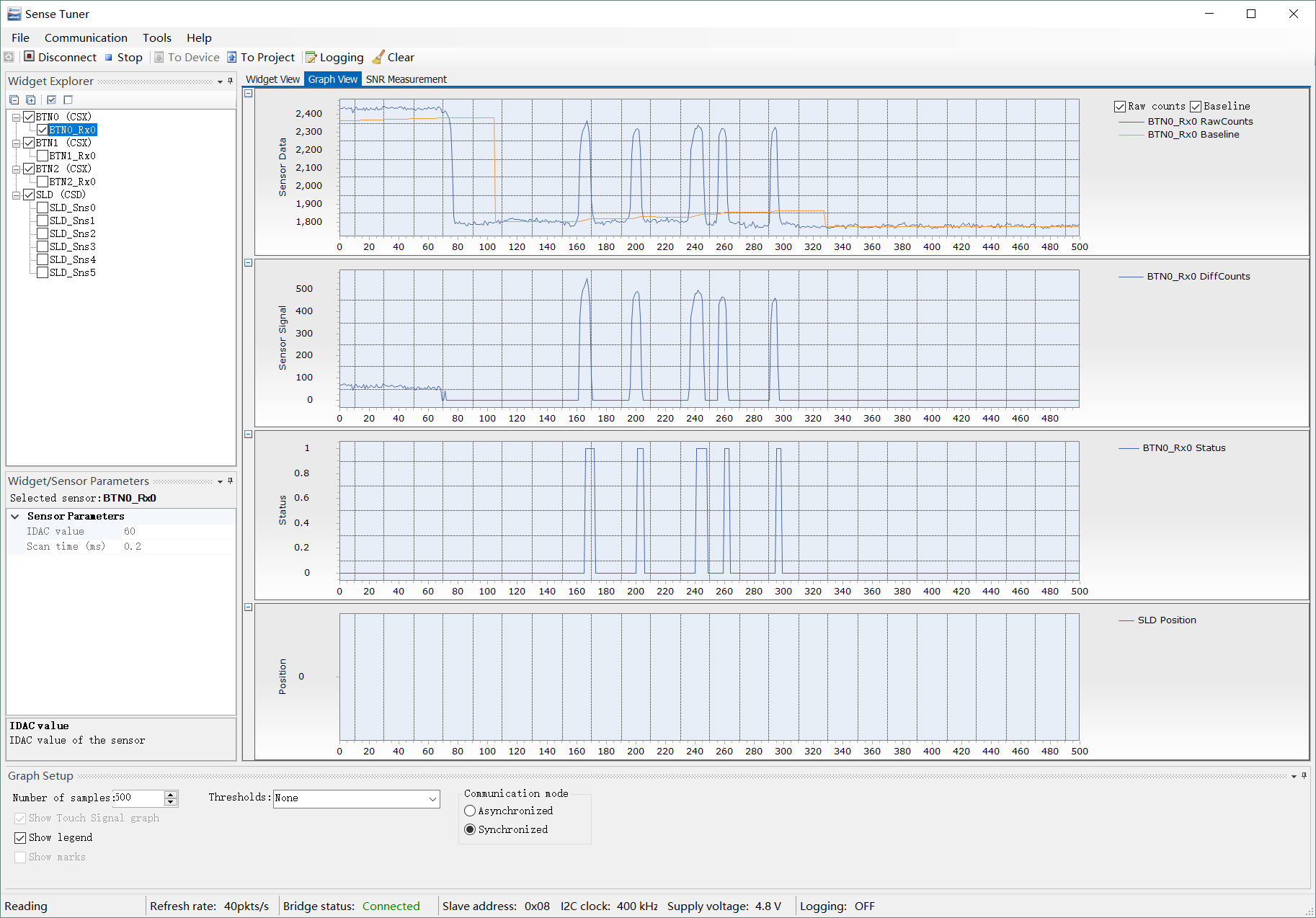
Task: Click the Connected bridge status text
Action: click(x=391, y=906)
